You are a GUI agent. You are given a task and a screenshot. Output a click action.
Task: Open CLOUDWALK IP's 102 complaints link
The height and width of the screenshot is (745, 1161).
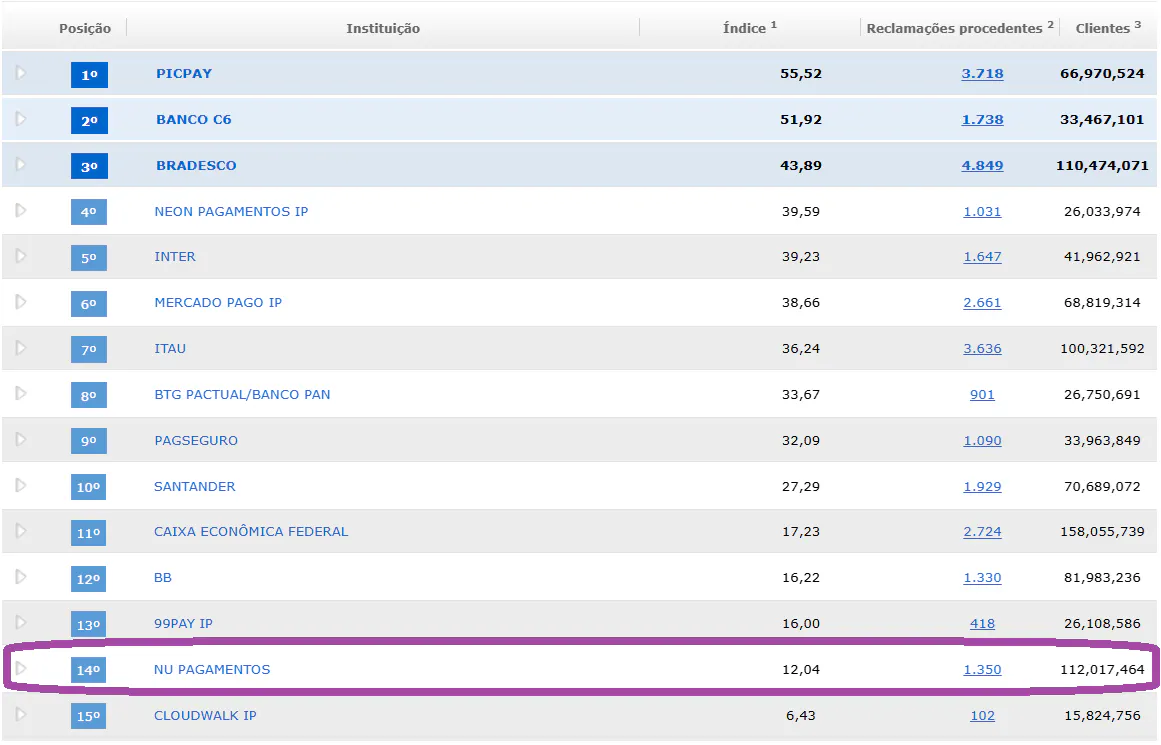click(982, 715)
